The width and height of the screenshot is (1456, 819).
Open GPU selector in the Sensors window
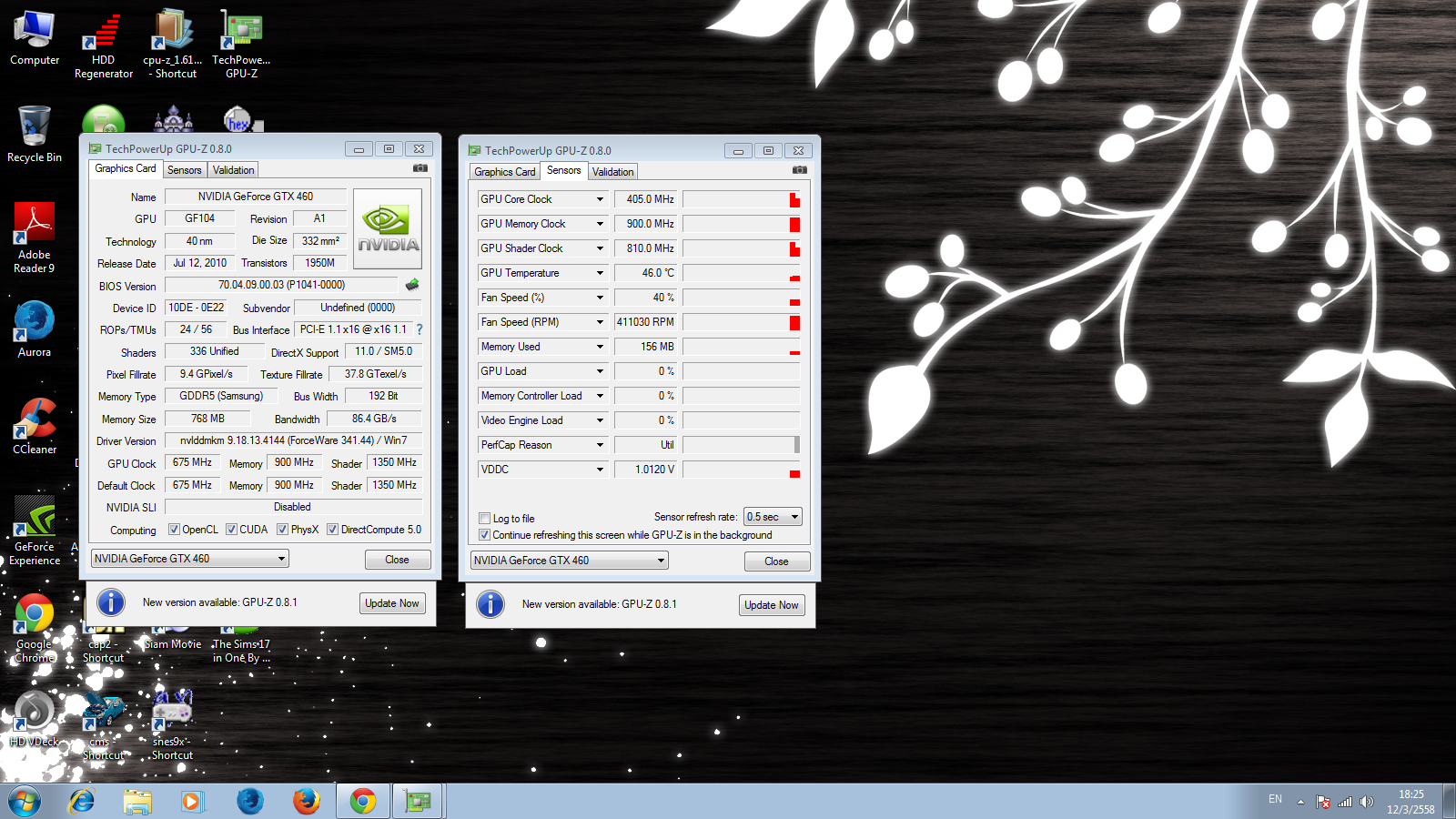(x=570, y=561)
